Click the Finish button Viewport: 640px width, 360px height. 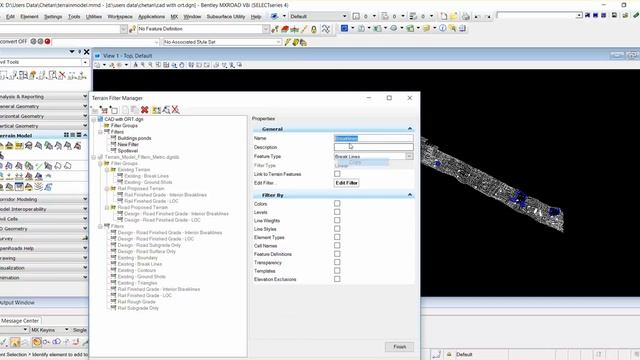(399, 347)
